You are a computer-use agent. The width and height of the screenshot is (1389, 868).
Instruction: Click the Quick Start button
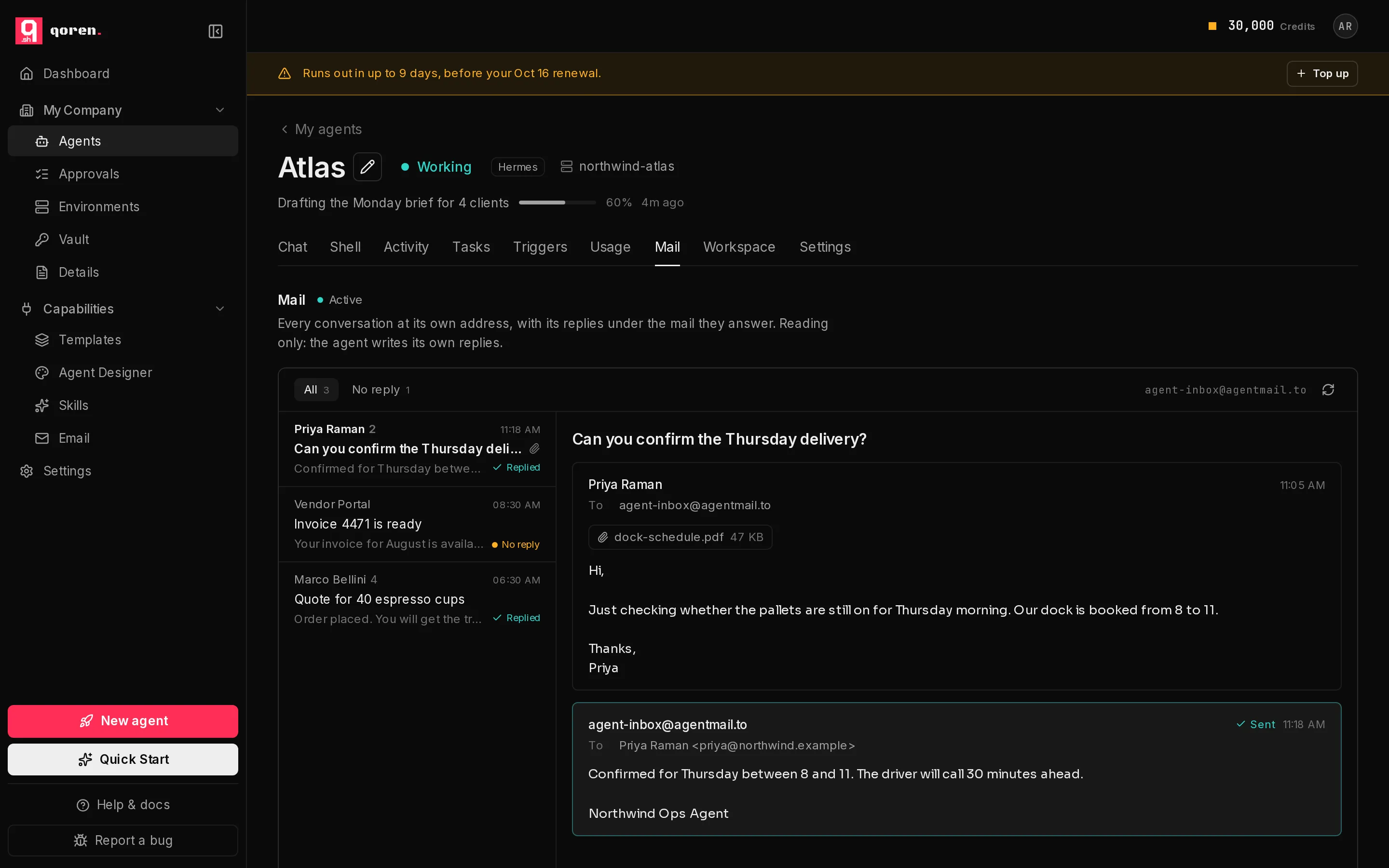pos(123,759)
